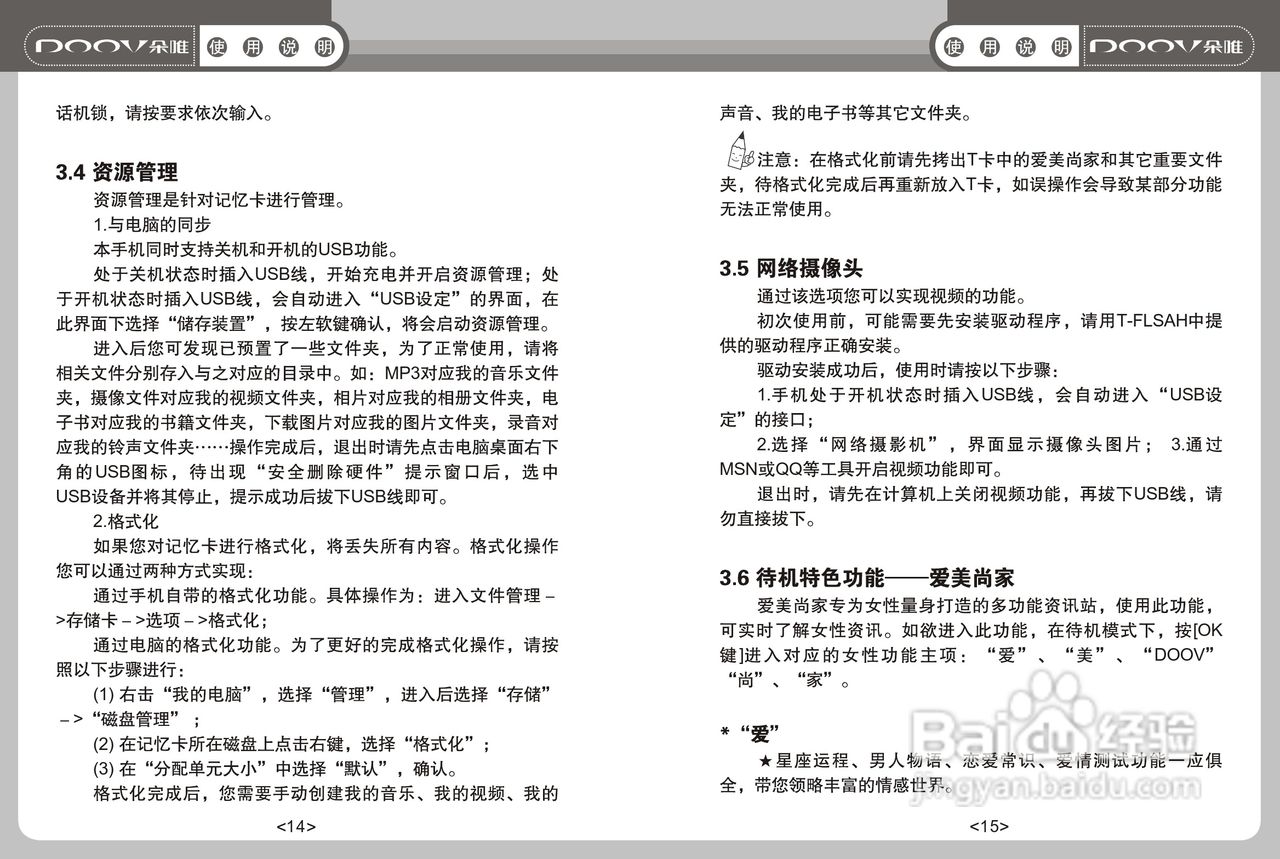The height and width of the screenshot is (859, 1280).
Task: Click line "本手机同时支持关机和开机的USB功能。"
Action: [246, 250]
